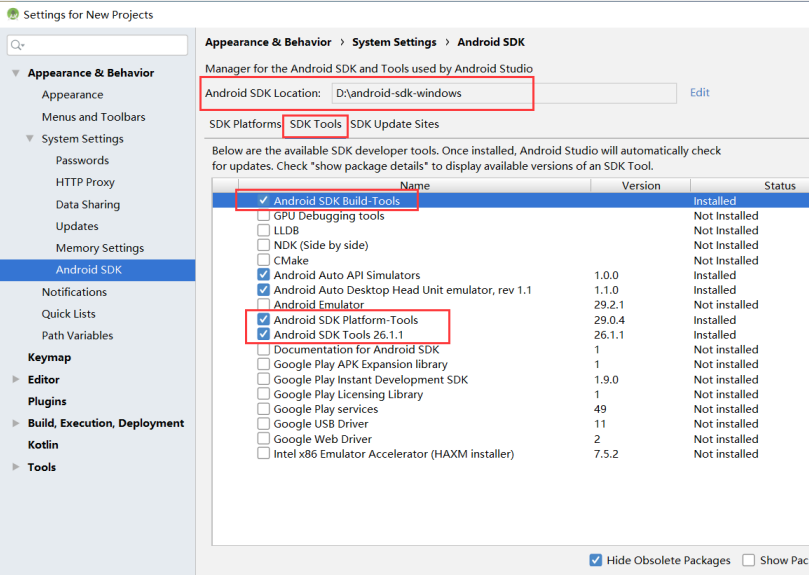
Task: Open the SDK Update Sites tab
Action: click(395, 124)
